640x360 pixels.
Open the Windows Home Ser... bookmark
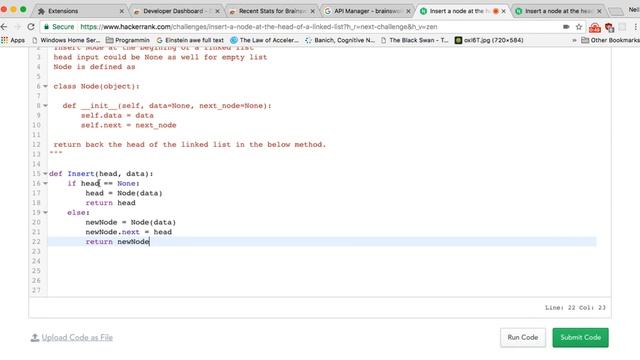[x=66, y=40]
